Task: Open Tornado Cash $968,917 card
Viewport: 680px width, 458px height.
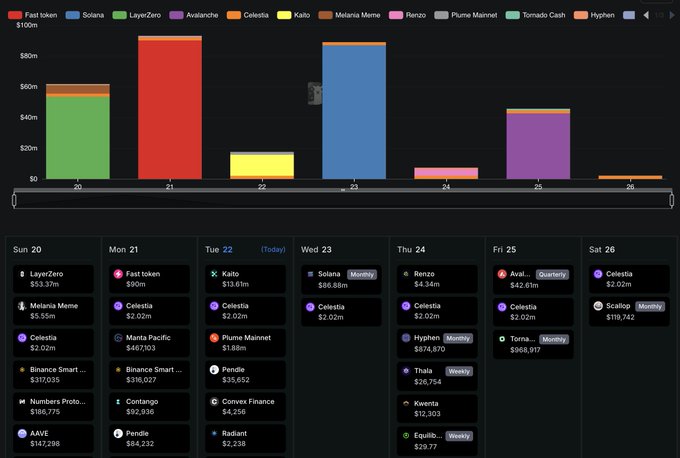Action: [x=533, y=344]
